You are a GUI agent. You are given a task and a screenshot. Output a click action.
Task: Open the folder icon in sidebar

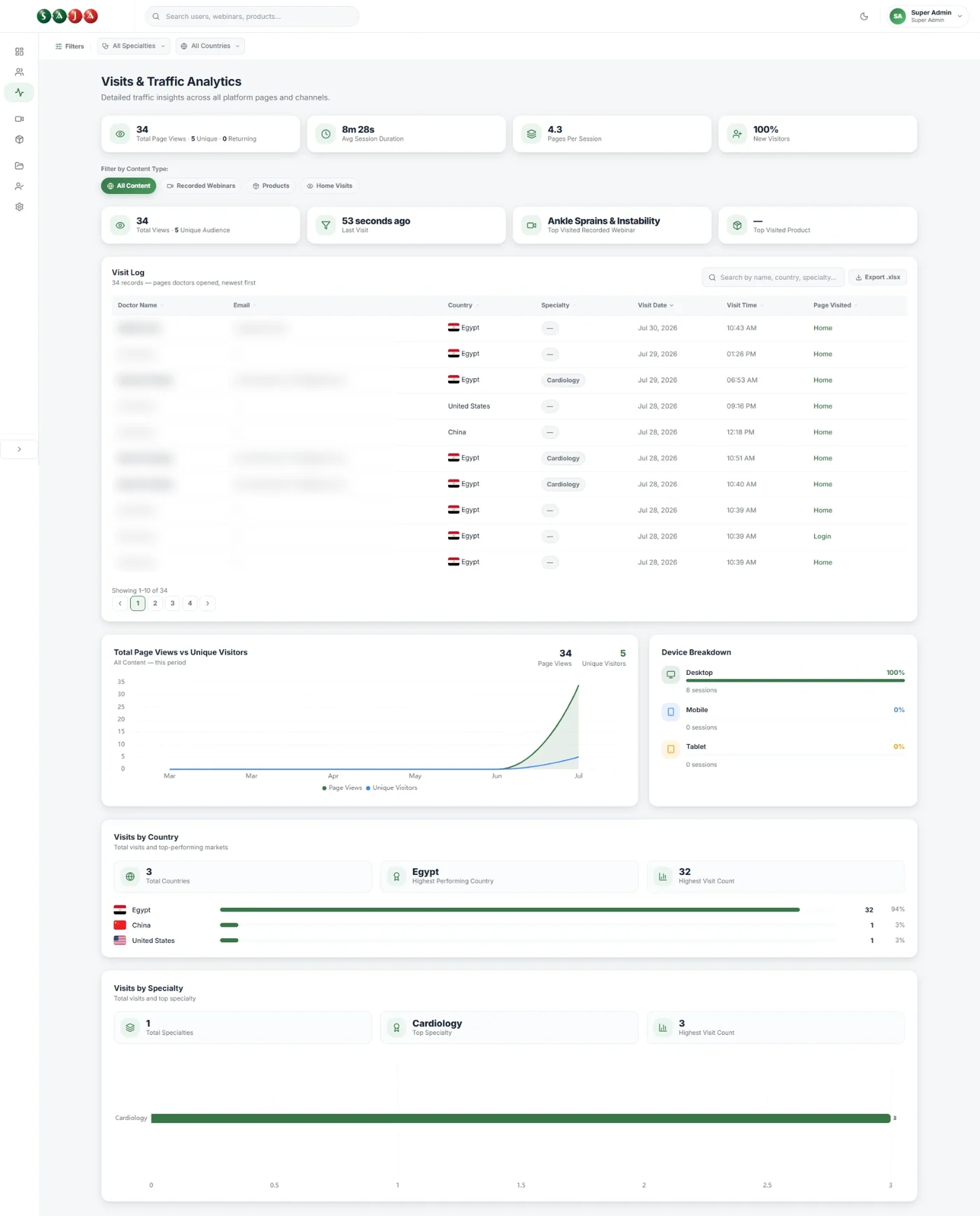(19, 166)
